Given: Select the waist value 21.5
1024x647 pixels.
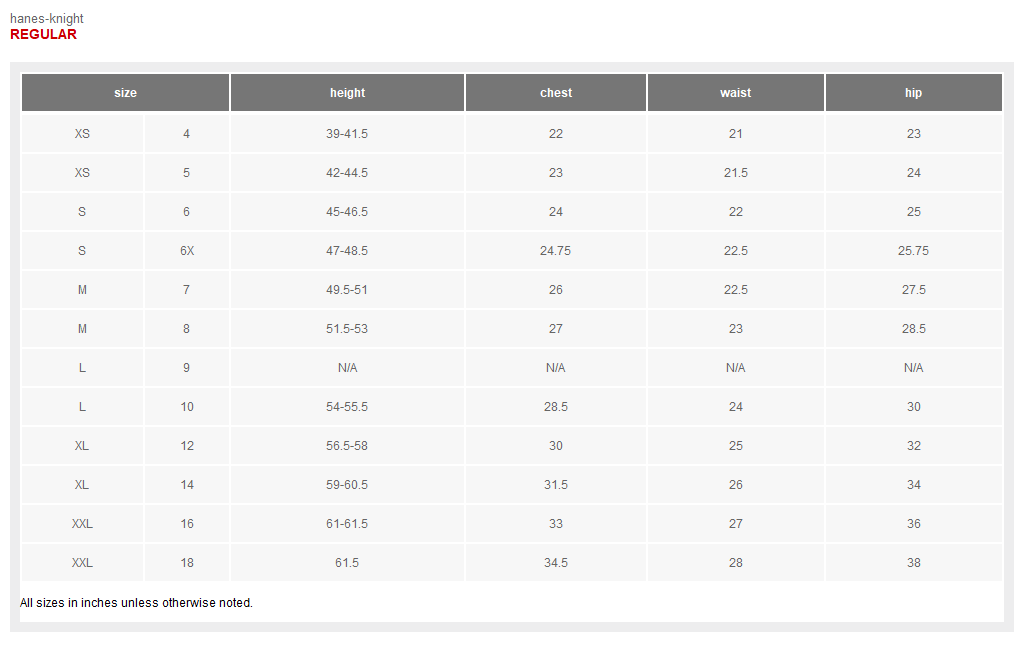Looking at the screenshot, I should tap(735, 173).
